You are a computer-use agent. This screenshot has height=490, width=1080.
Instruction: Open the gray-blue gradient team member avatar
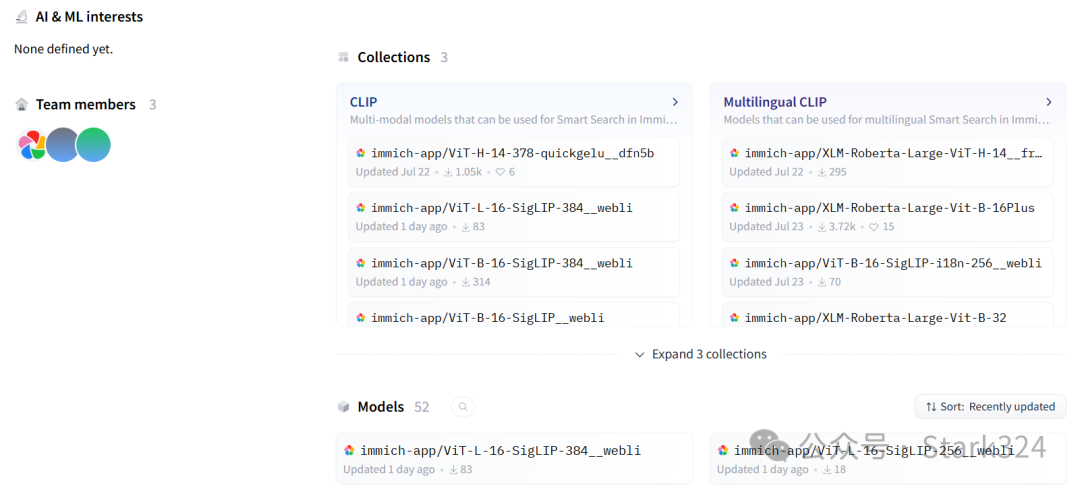point(63,145)
